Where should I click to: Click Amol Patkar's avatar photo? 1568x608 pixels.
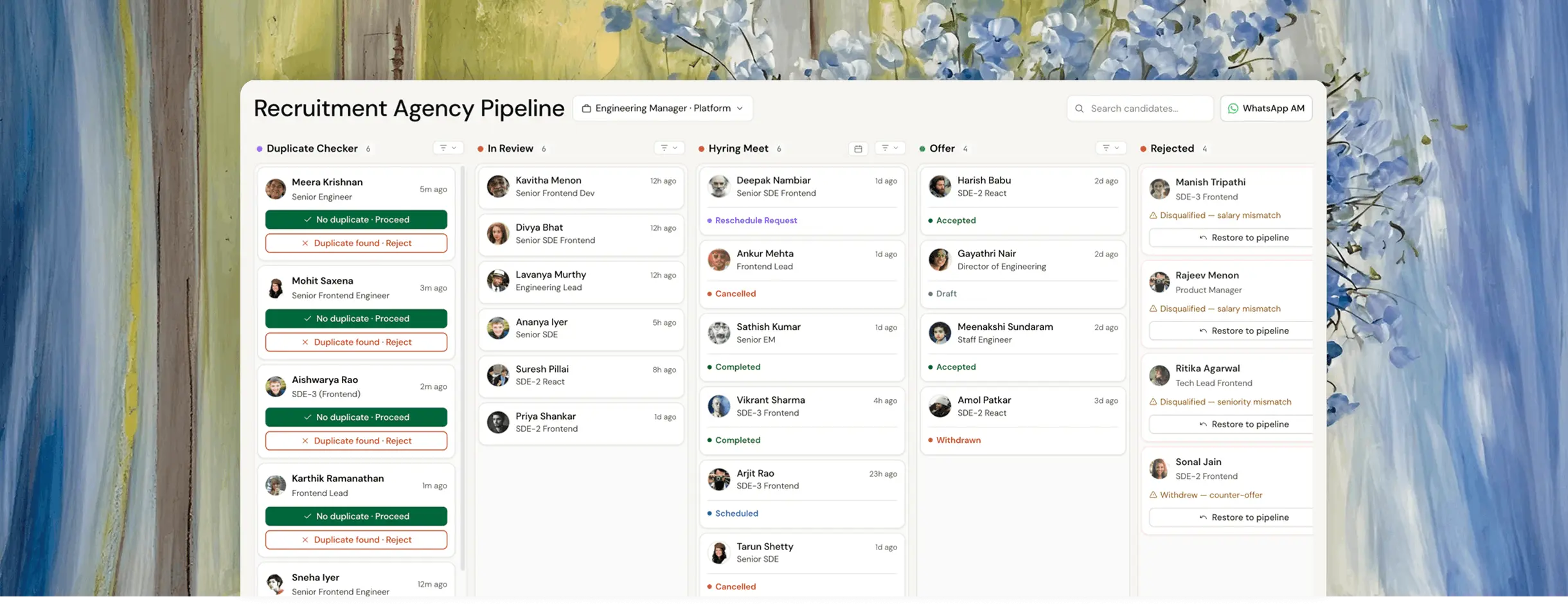[940, 406]
